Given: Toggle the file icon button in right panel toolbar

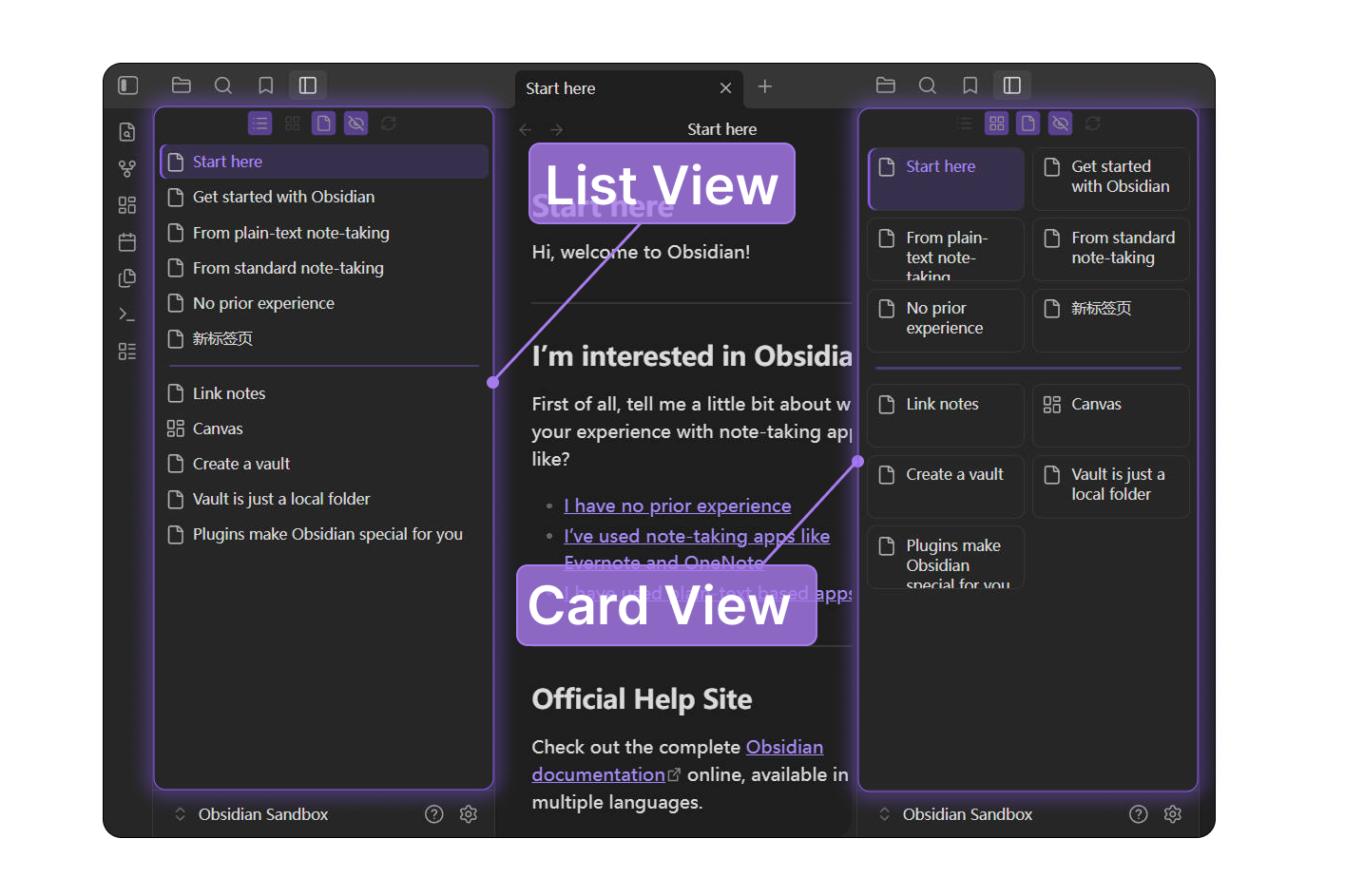Looking at the screenshot, I should 1028,124.
